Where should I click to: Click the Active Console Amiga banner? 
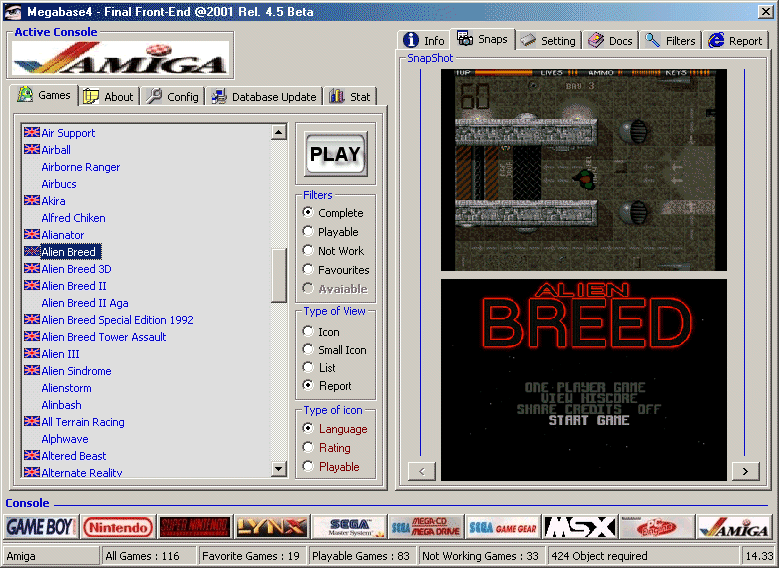(x=120, y=58)
